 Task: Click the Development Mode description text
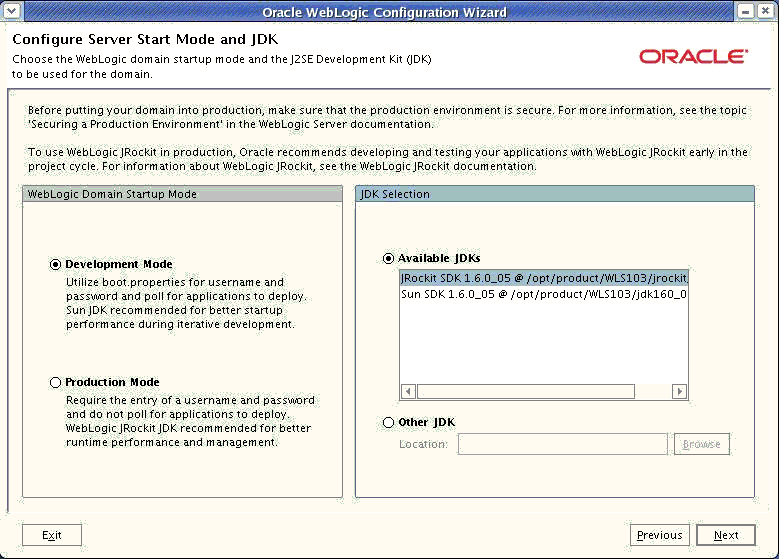(x=186, y=303)
